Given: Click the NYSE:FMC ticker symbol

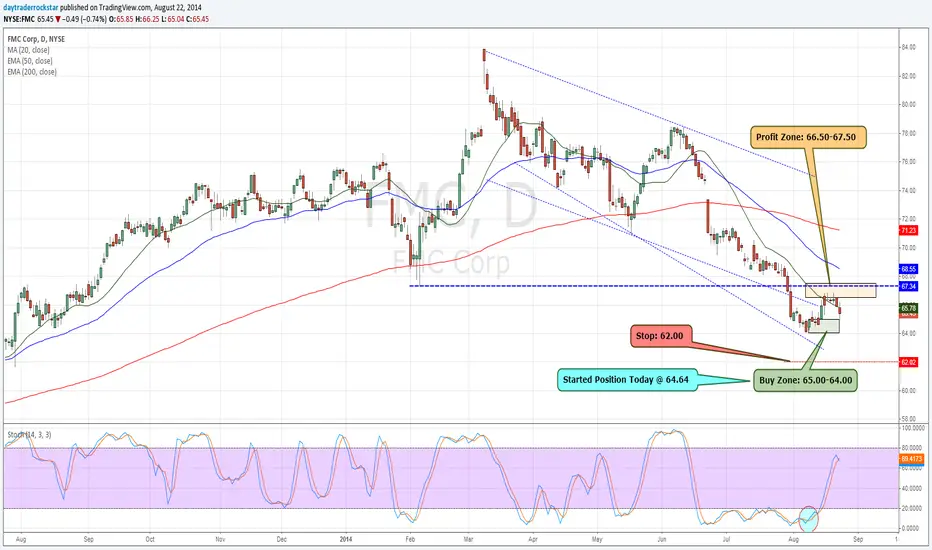Looking at the screenshot, I should (19, 19).
